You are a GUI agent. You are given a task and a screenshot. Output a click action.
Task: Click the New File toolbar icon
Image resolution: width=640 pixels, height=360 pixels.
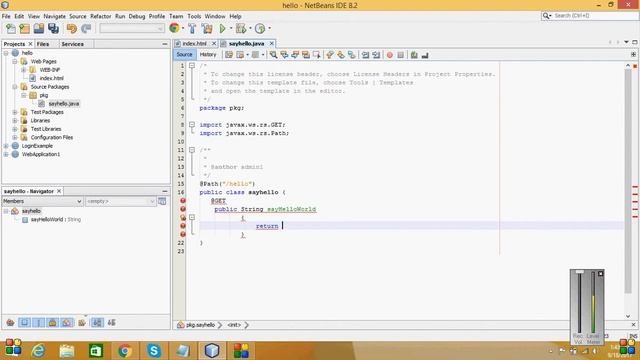(x=11, y=29)
